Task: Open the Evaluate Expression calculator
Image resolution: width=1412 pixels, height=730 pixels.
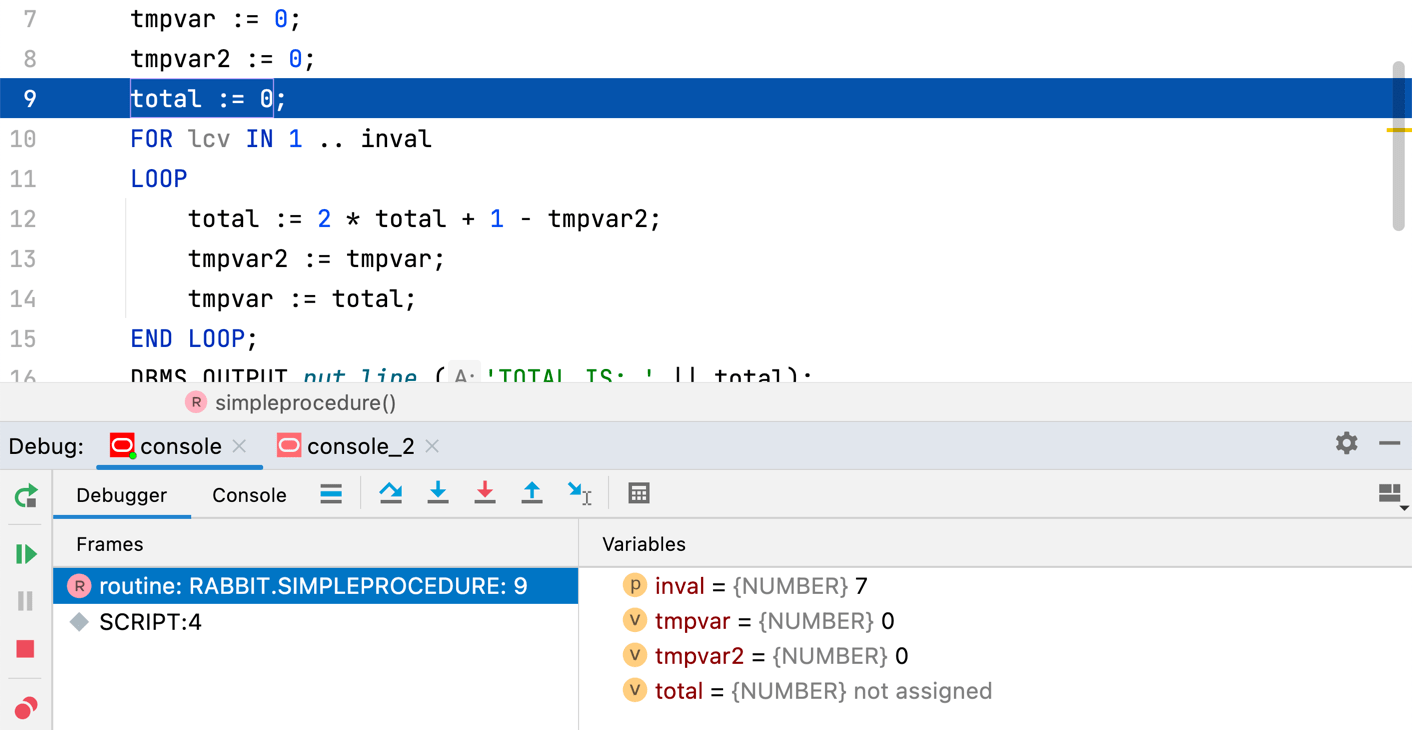Action: [x=639, y=493]
